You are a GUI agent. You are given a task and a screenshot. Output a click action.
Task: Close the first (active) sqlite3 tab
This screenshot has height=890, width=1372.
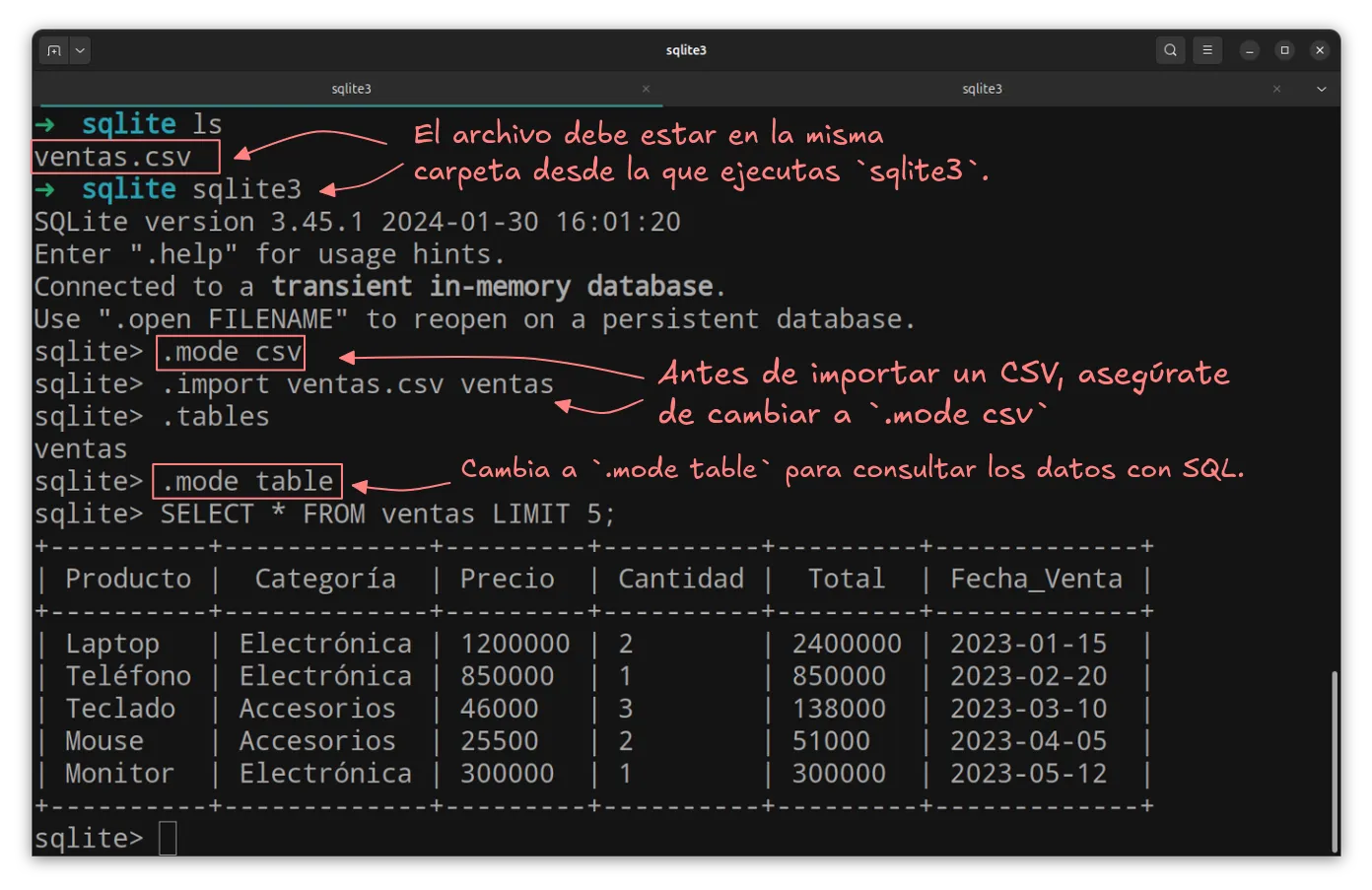(x=646, y=89)
